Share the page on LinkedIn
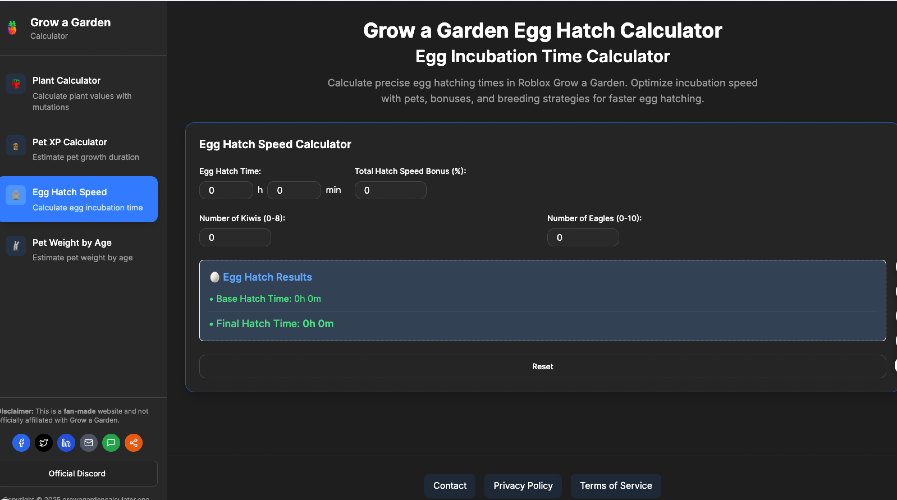 pos(66,443)
